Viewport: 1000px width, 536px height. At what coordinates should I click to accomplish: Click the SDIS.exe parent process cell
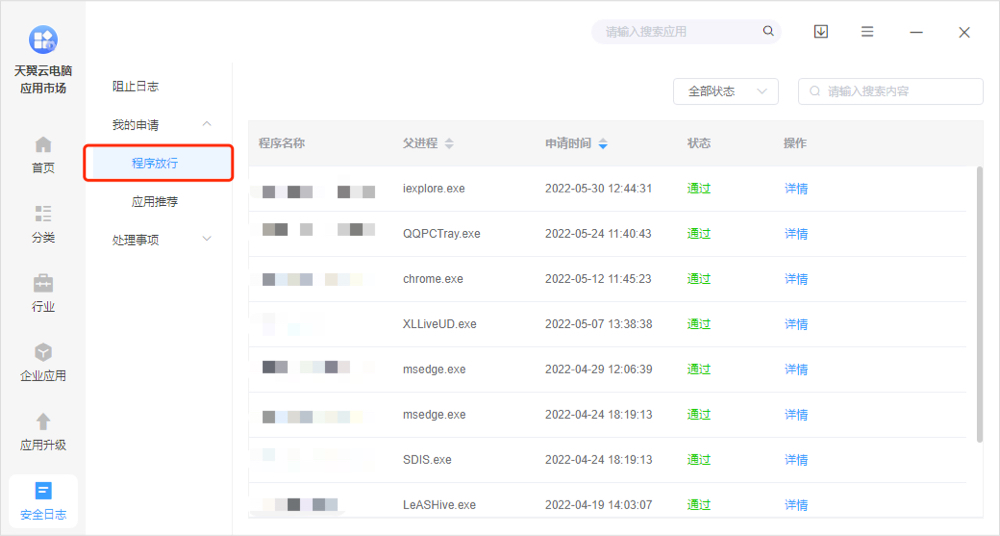pyautogui.click(x=427, y=460)
